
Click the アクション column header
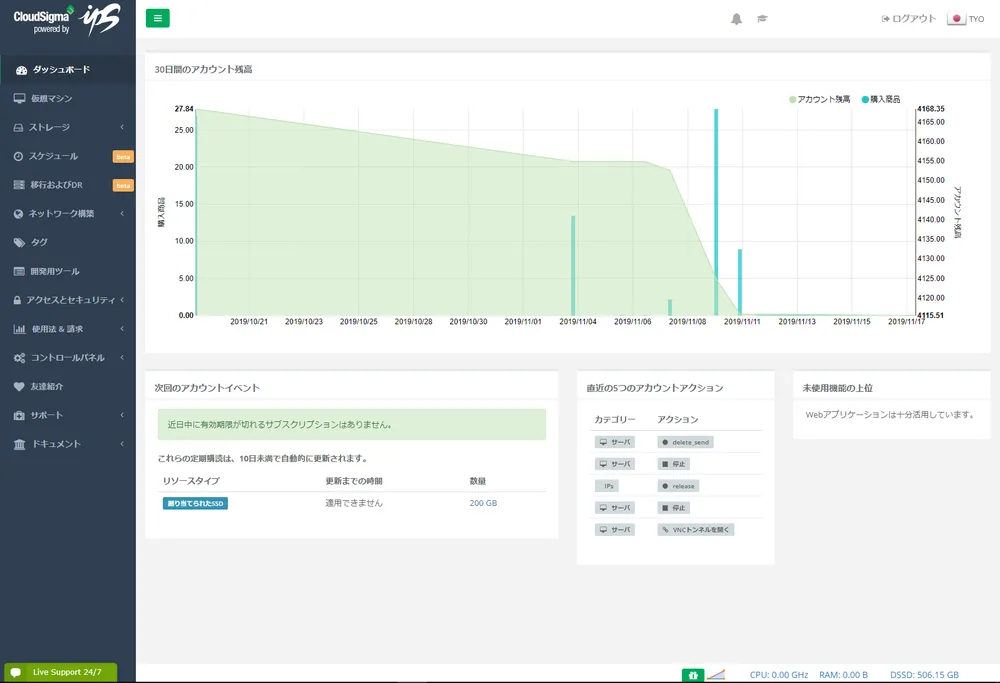click(x=678, y=420)
